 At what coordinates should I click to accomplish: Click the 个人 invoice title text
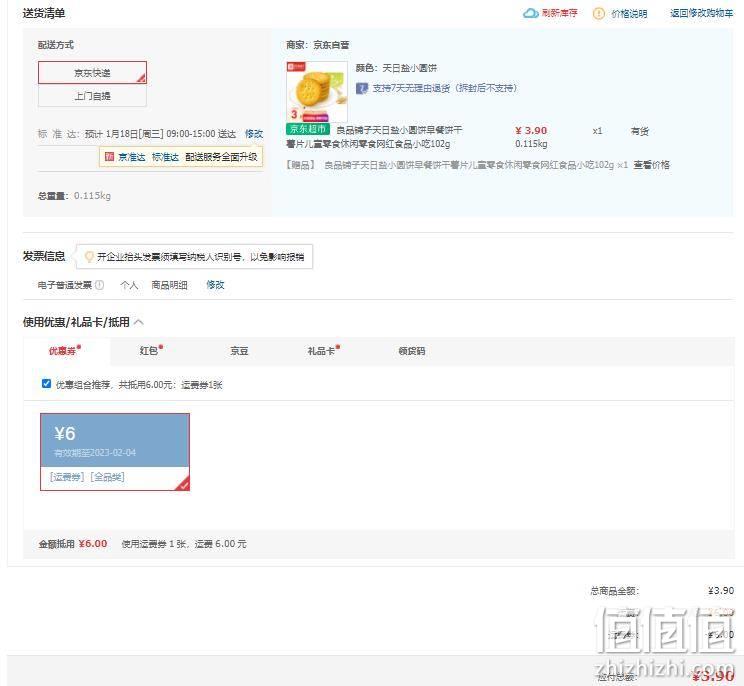129,285
